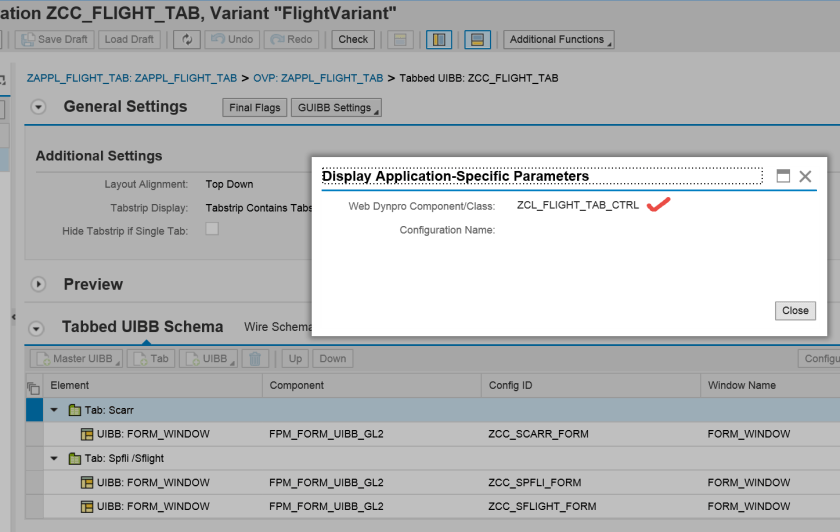The image size is (840, 532).
Task: Expand the Preview section
Action: click(x=39, y=284)
